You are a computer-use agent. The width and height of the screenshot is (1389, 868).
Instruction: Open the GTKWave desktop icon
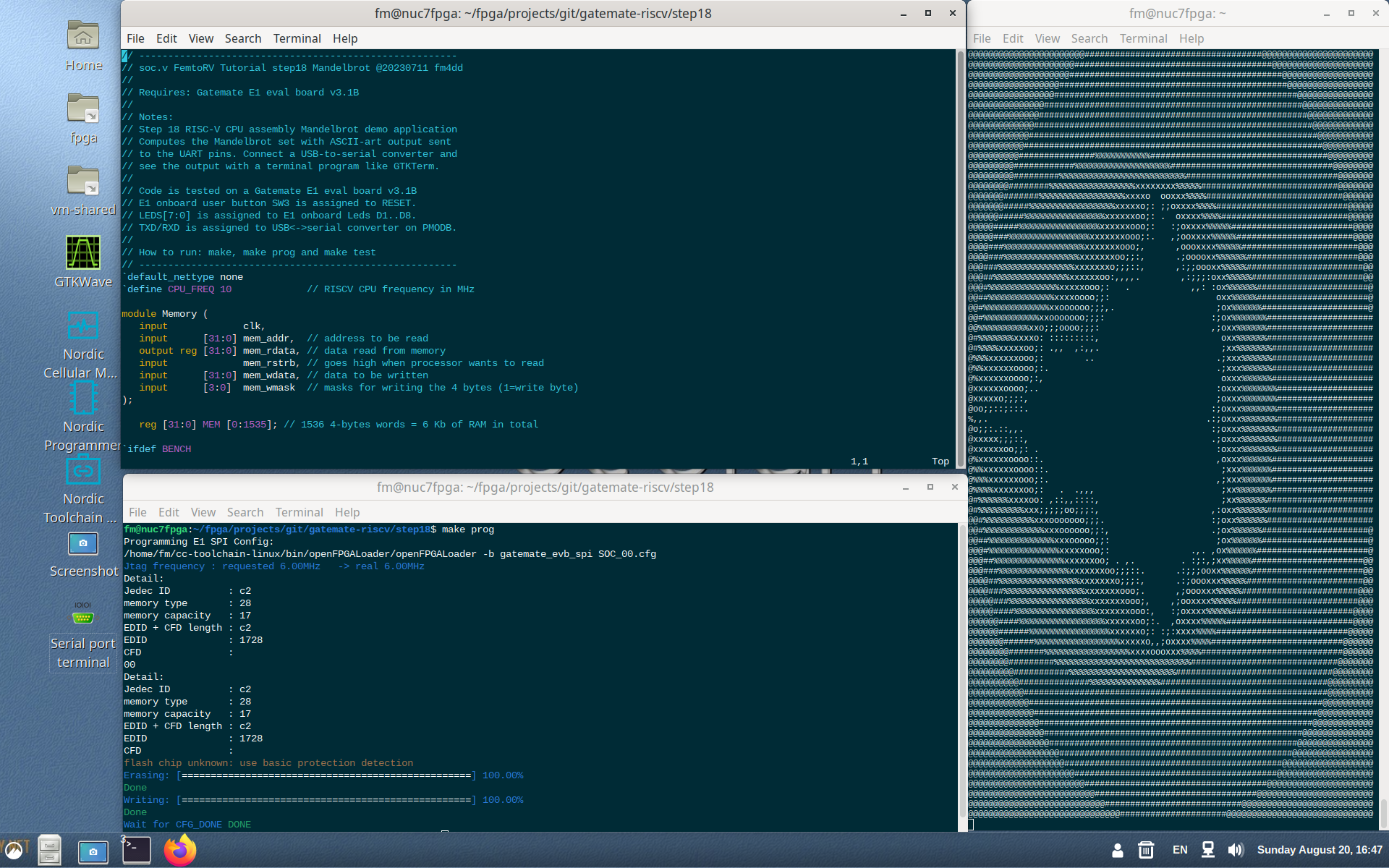83,255
